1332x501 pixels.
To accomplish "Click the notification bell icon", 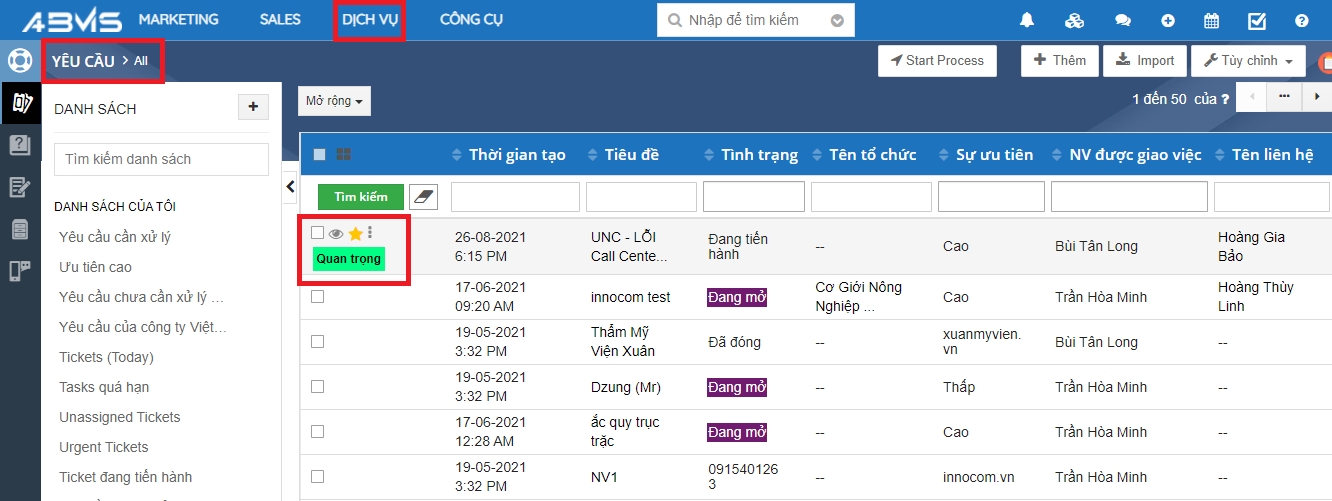I will (1027, 21).
